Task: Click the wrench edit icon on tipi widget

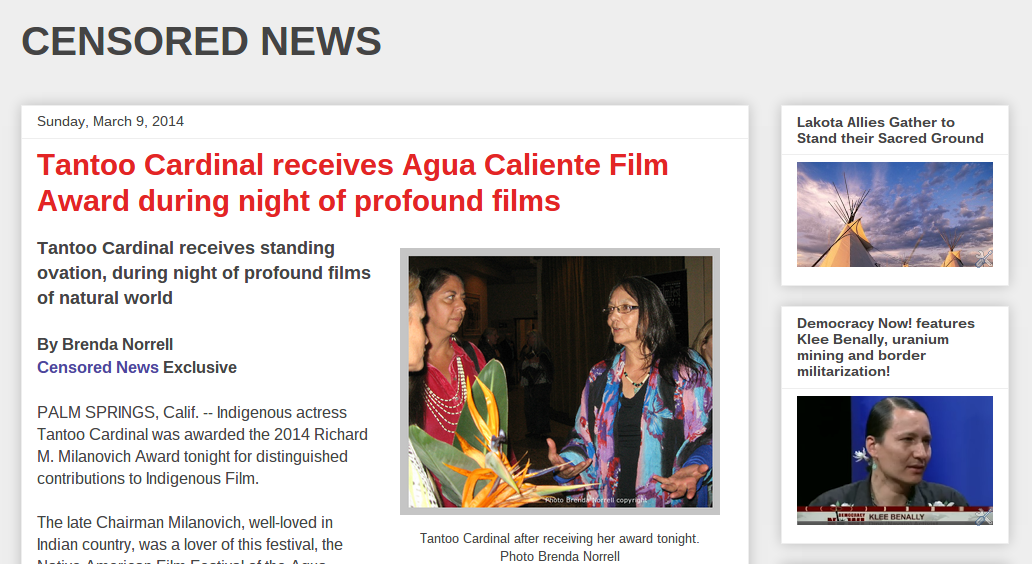Action: coord(983,259)
